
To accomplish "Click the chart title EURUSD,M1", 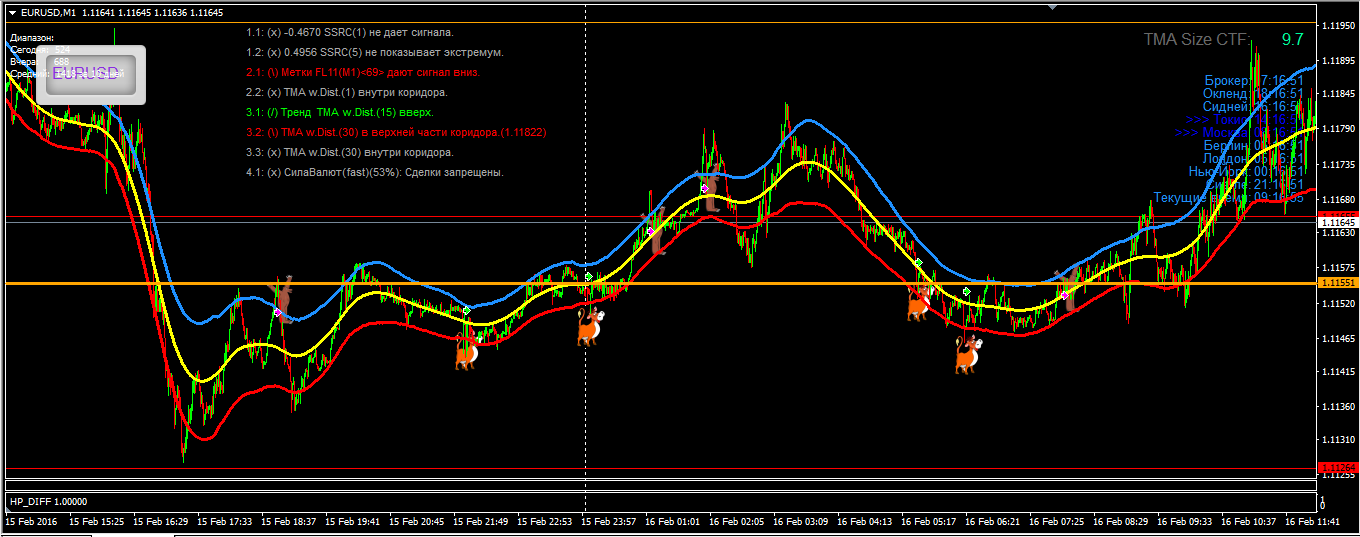I will 48,13.
